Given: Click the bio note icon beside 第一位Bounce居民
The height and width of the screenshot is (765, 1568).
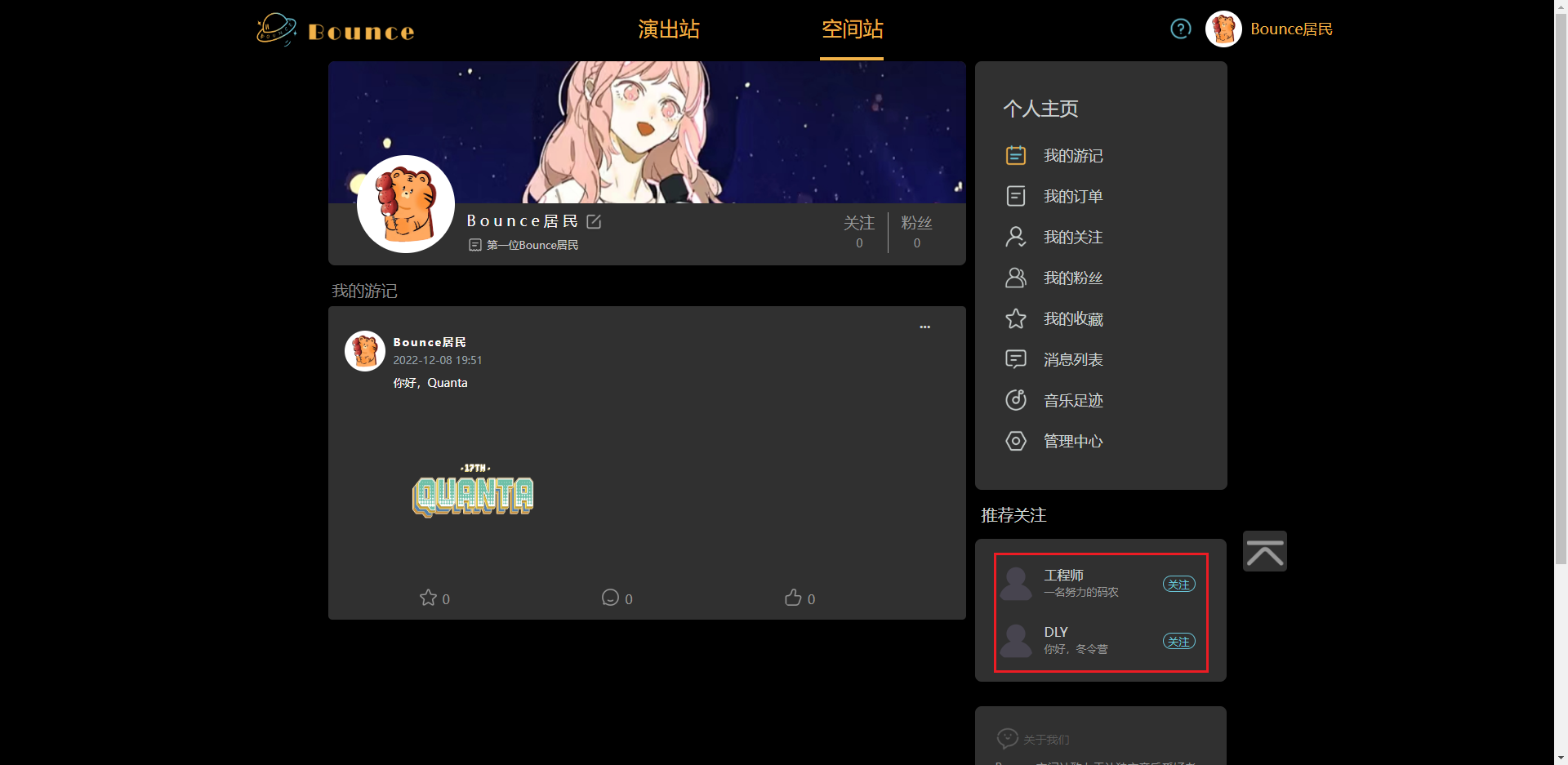Looking at the screenshot, I should [x=475, y=245].
